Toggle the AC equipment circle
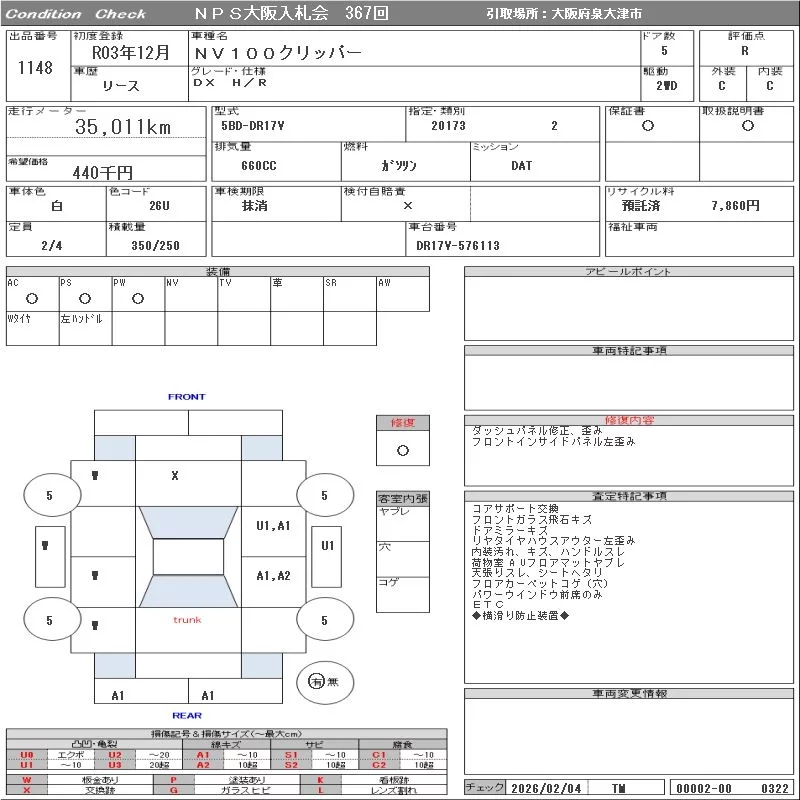 click(x=32, y=298)
